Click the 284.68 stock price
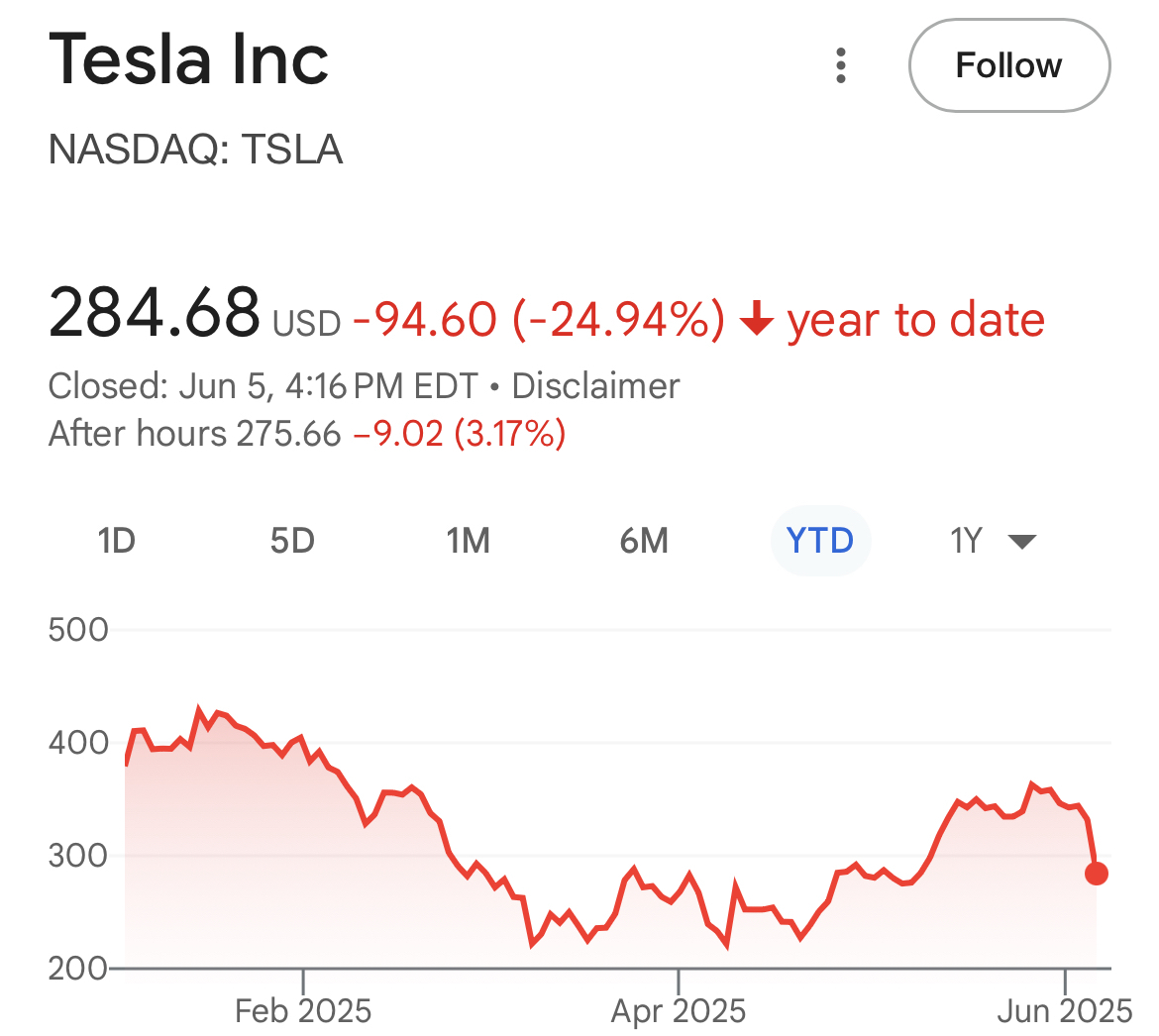 click(x=155, y=312)
